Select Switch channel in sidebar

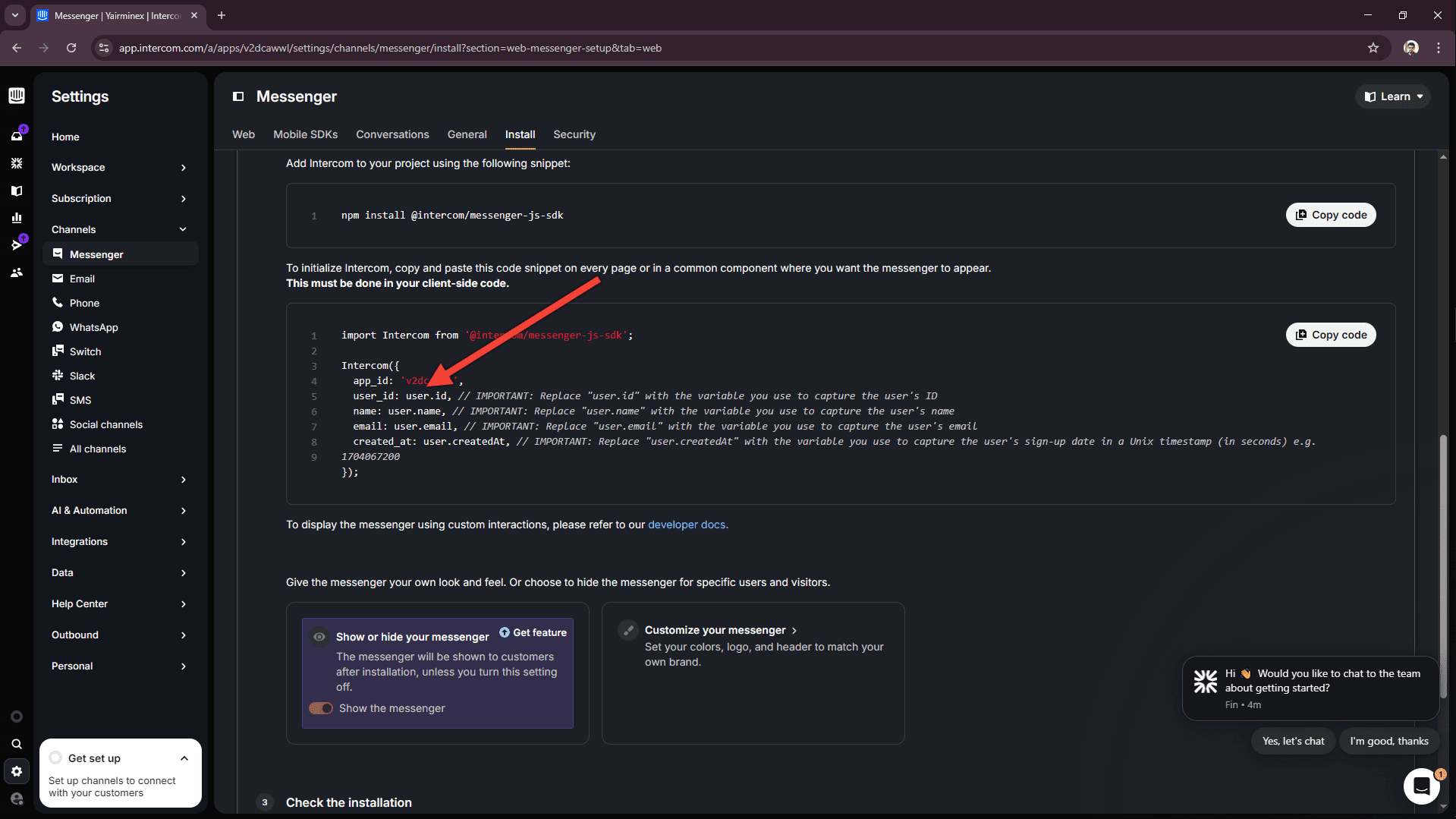121,351
